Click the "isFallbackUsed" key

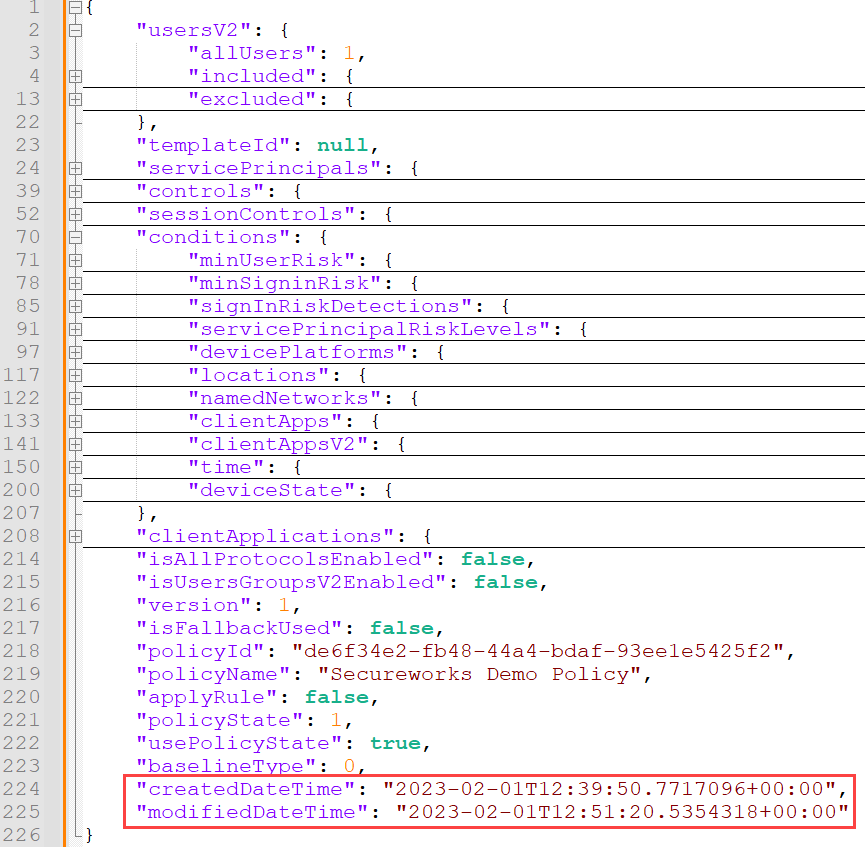239,628
